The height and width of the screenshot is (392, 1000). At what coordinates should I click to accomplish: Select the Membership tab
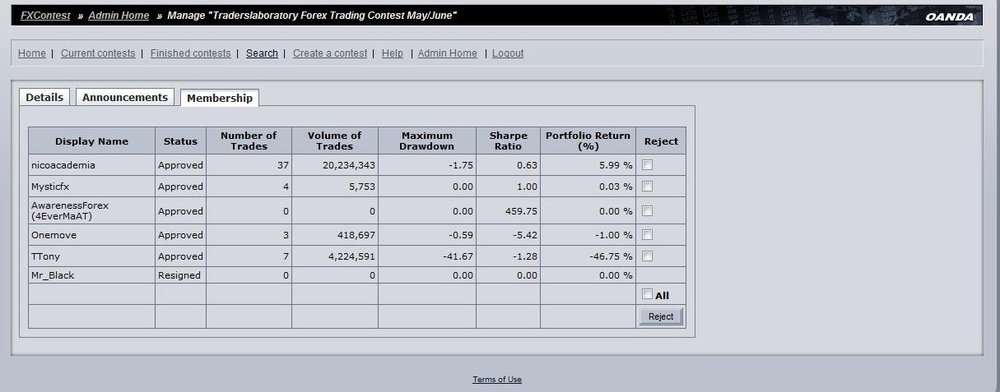220,98
